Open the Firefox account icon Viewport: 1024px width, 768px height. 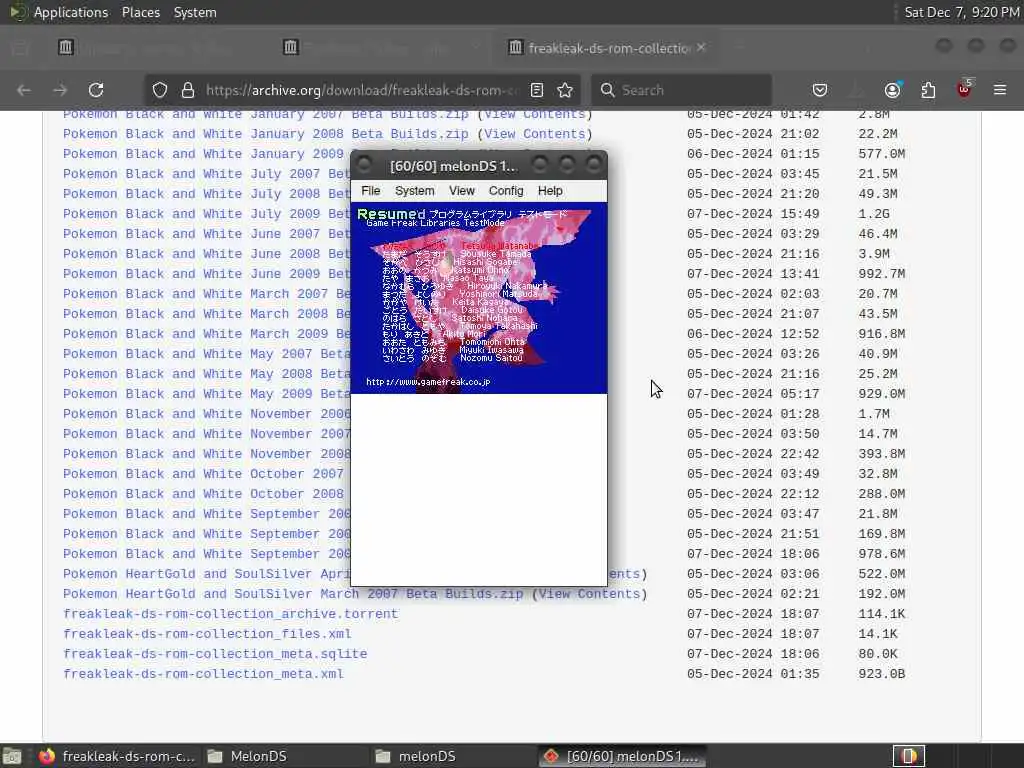[892, 90]
